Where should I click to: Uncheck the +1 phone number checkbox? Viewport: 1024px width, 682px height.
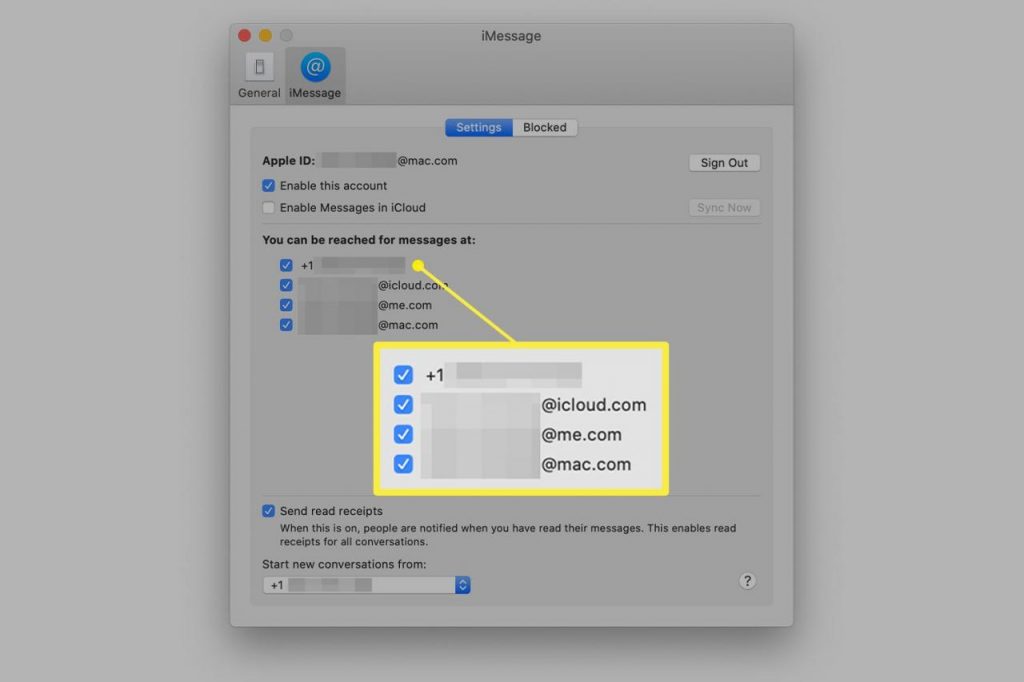pos(286,265)
